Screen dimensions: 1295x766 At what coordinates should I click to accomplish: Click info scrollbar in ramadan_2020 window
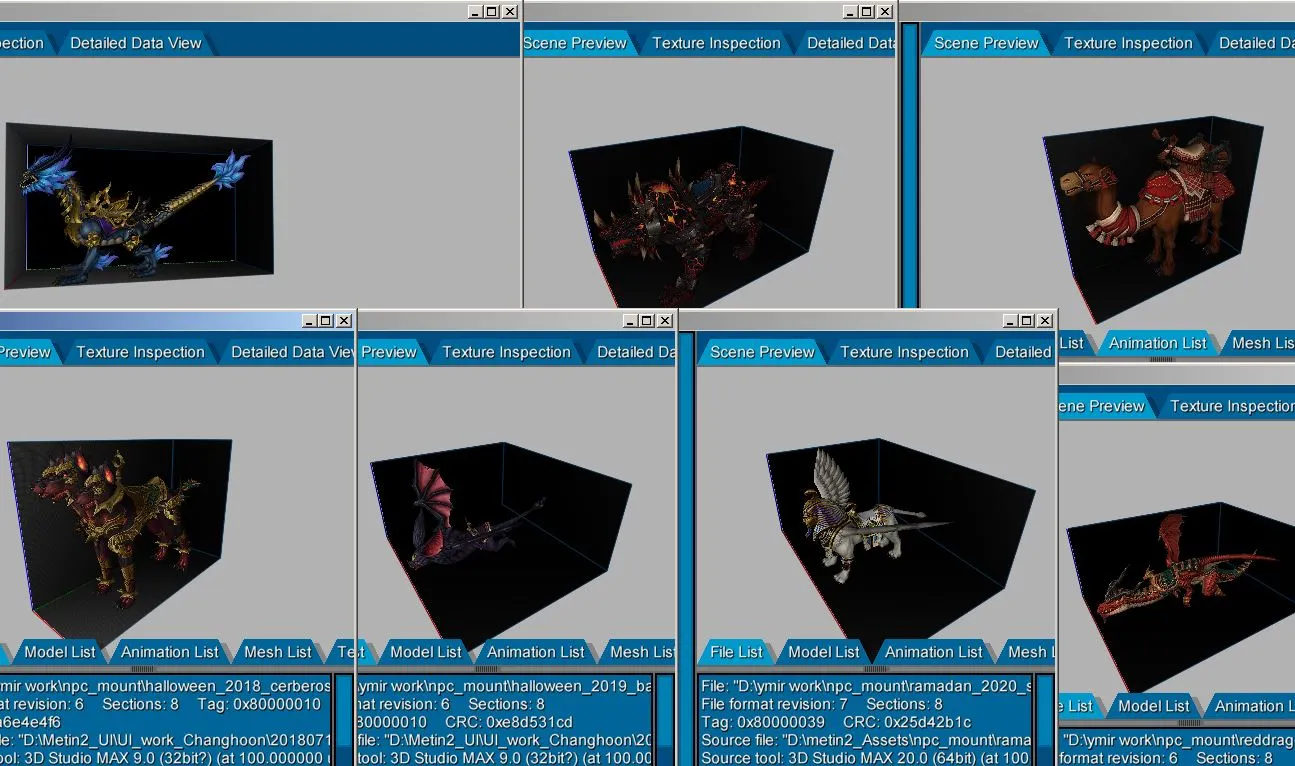1044,720
